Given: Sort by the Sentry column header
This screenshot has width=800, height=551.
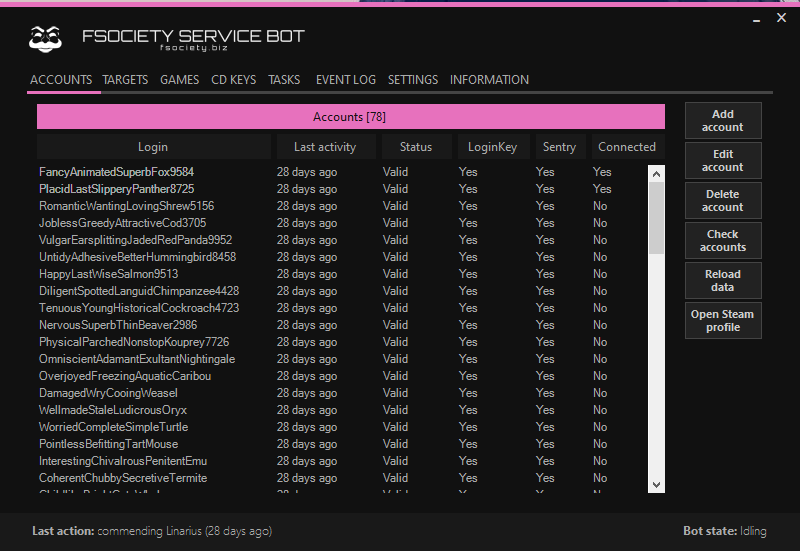Looking at the screenshot, I should point(560,147).
